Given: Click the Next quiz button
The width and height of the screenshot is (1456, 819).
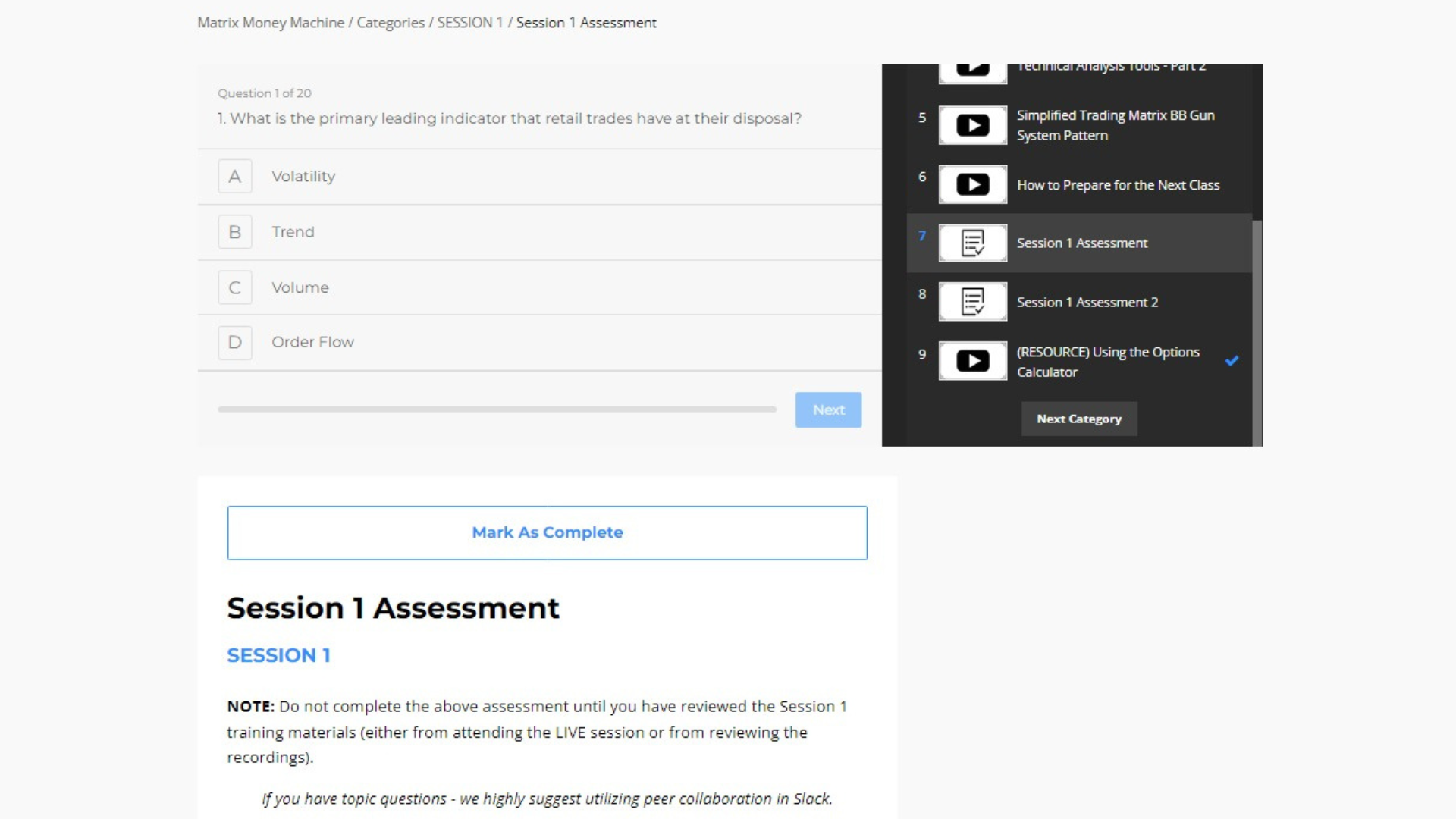Looking at the screenshot, I should pos(828,409).
